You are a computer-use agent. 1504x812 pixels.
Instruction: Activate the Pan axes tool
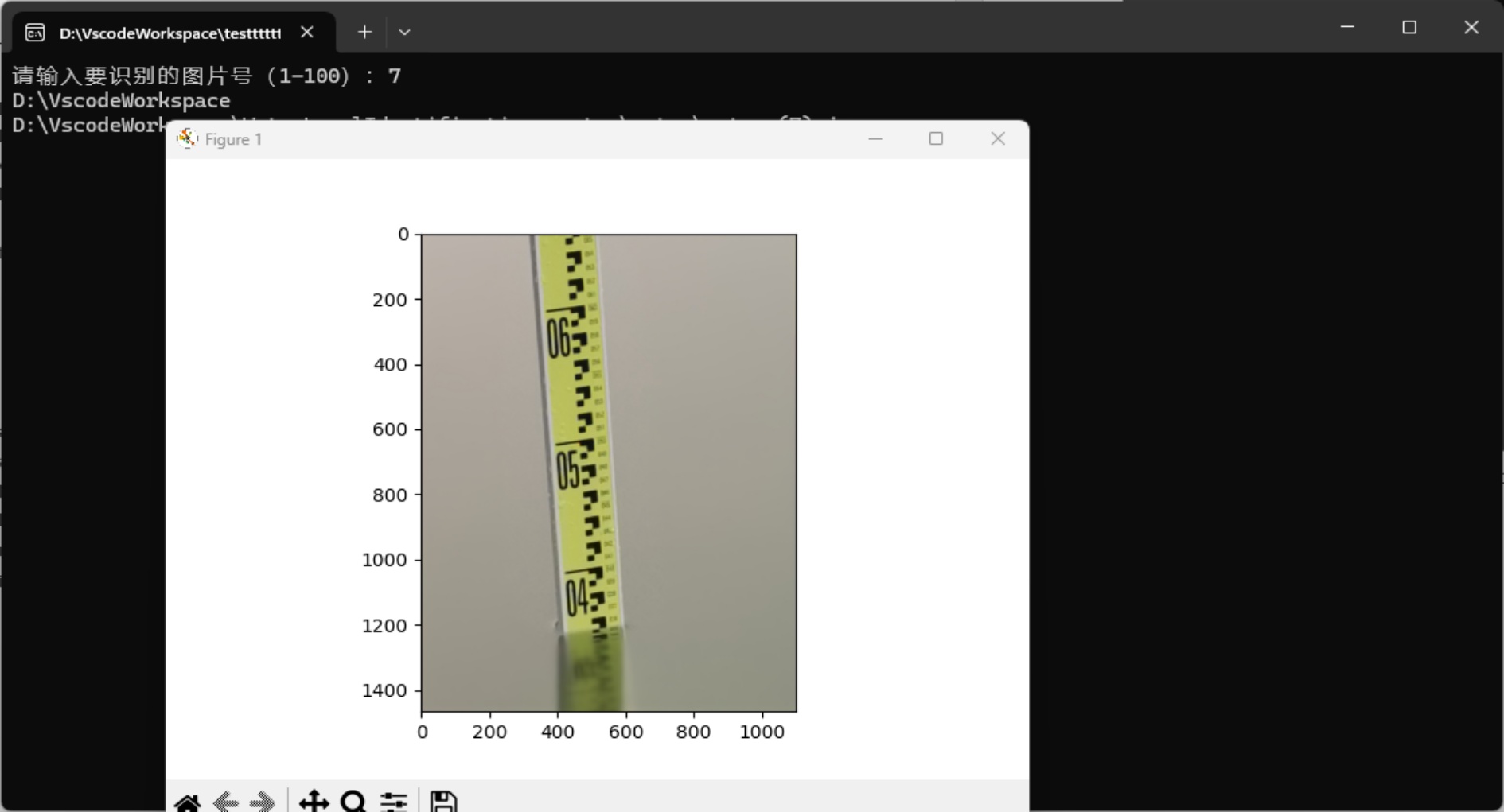click(314, 801)
